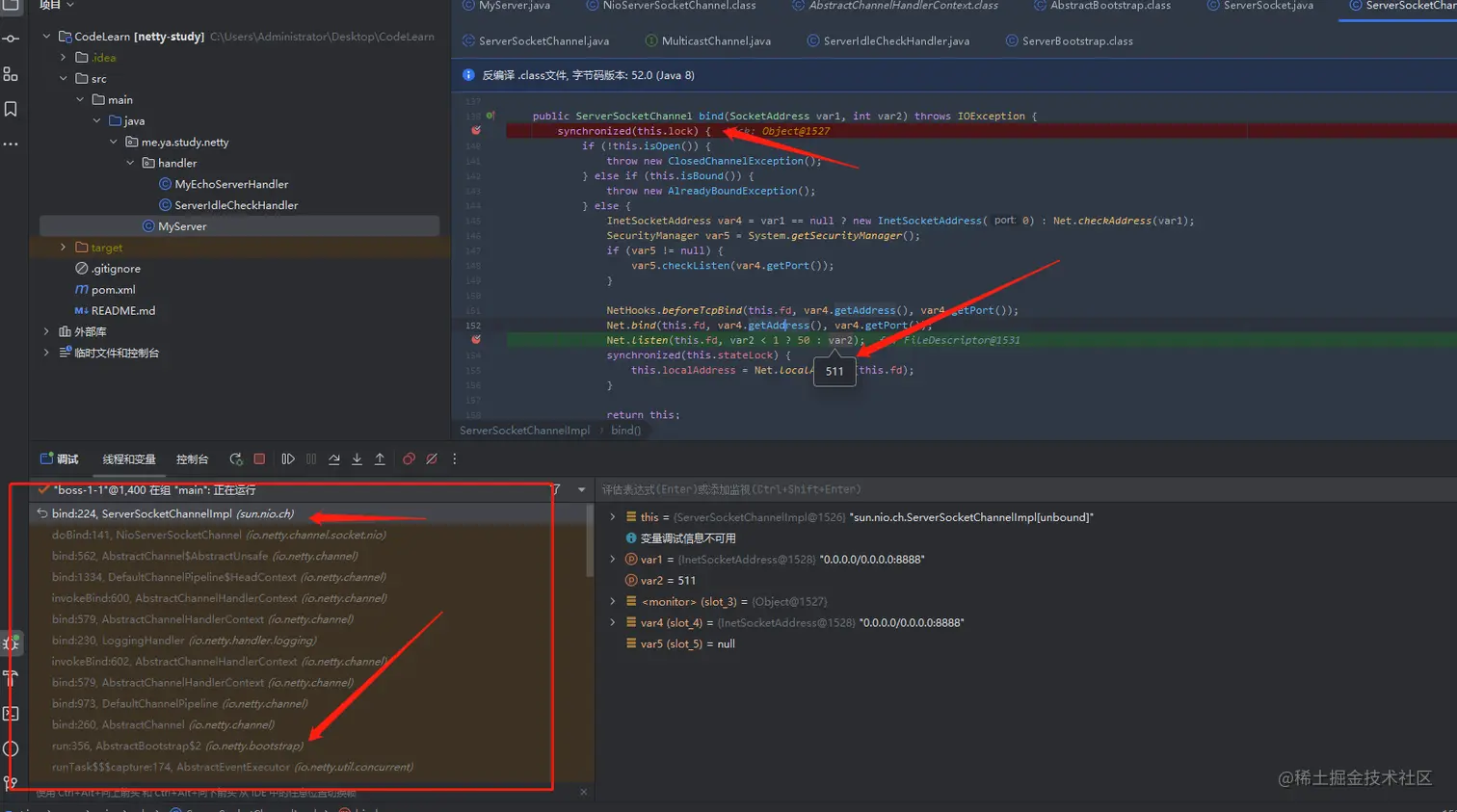
Task: Open the View Breakpoints icon
Action: (x=409, y=459)
